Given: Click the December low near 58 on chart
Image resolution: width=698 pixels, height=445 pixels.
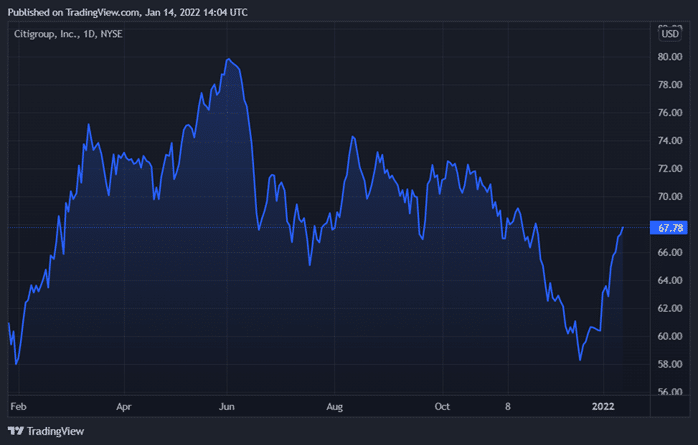Looking at the screenshot, I should [580, 360].
